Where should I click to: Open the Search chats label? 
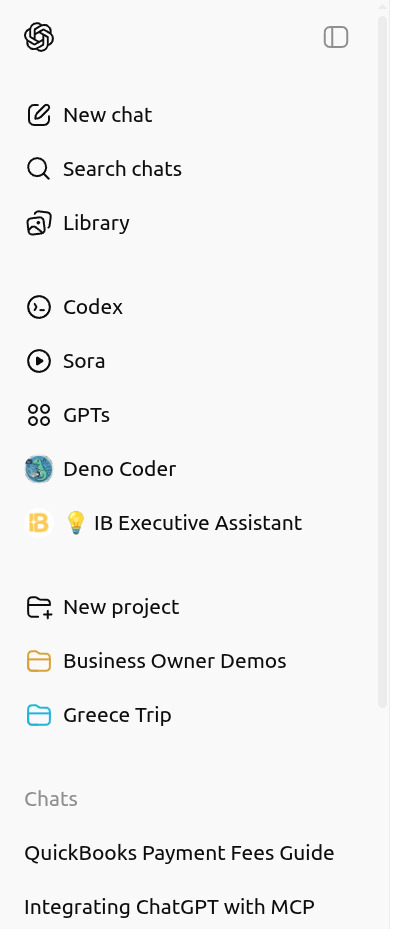(123, 169)
